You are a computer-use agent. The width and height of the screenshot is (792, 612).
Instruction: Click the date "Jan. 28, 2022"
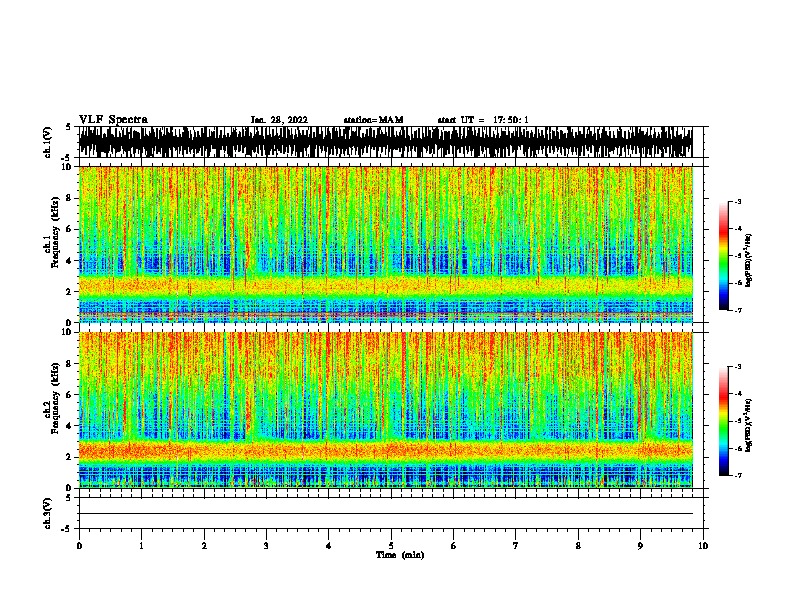pos(279,120)
